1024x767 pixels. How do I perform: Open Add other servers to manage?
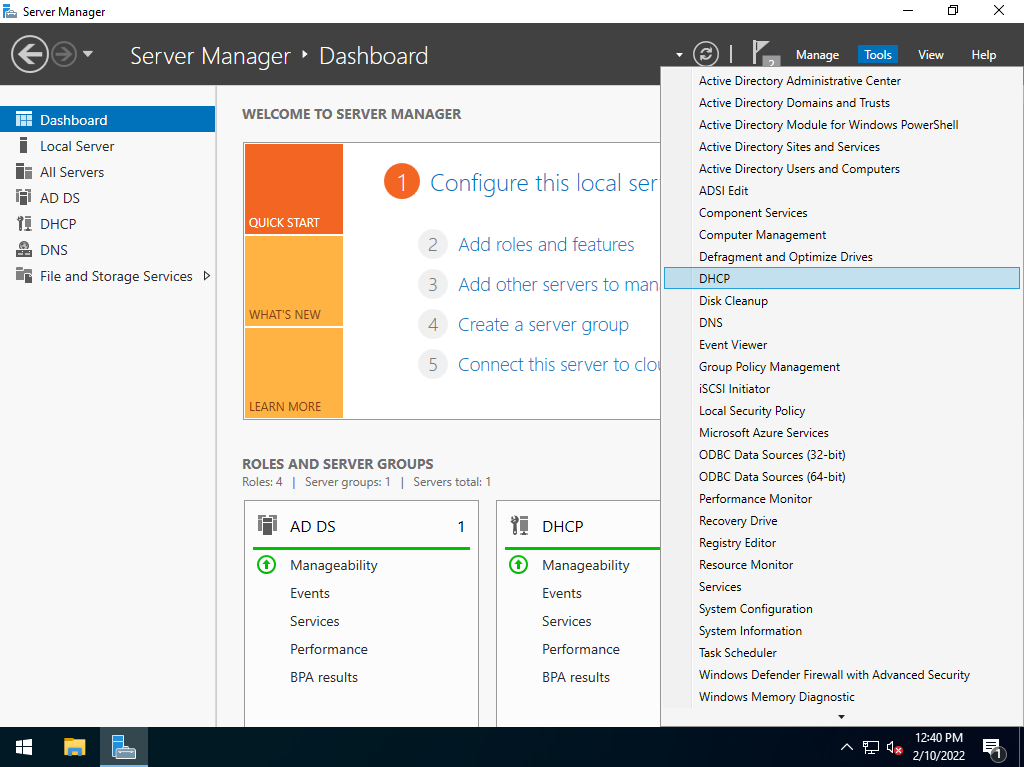[x=558, y=284]
